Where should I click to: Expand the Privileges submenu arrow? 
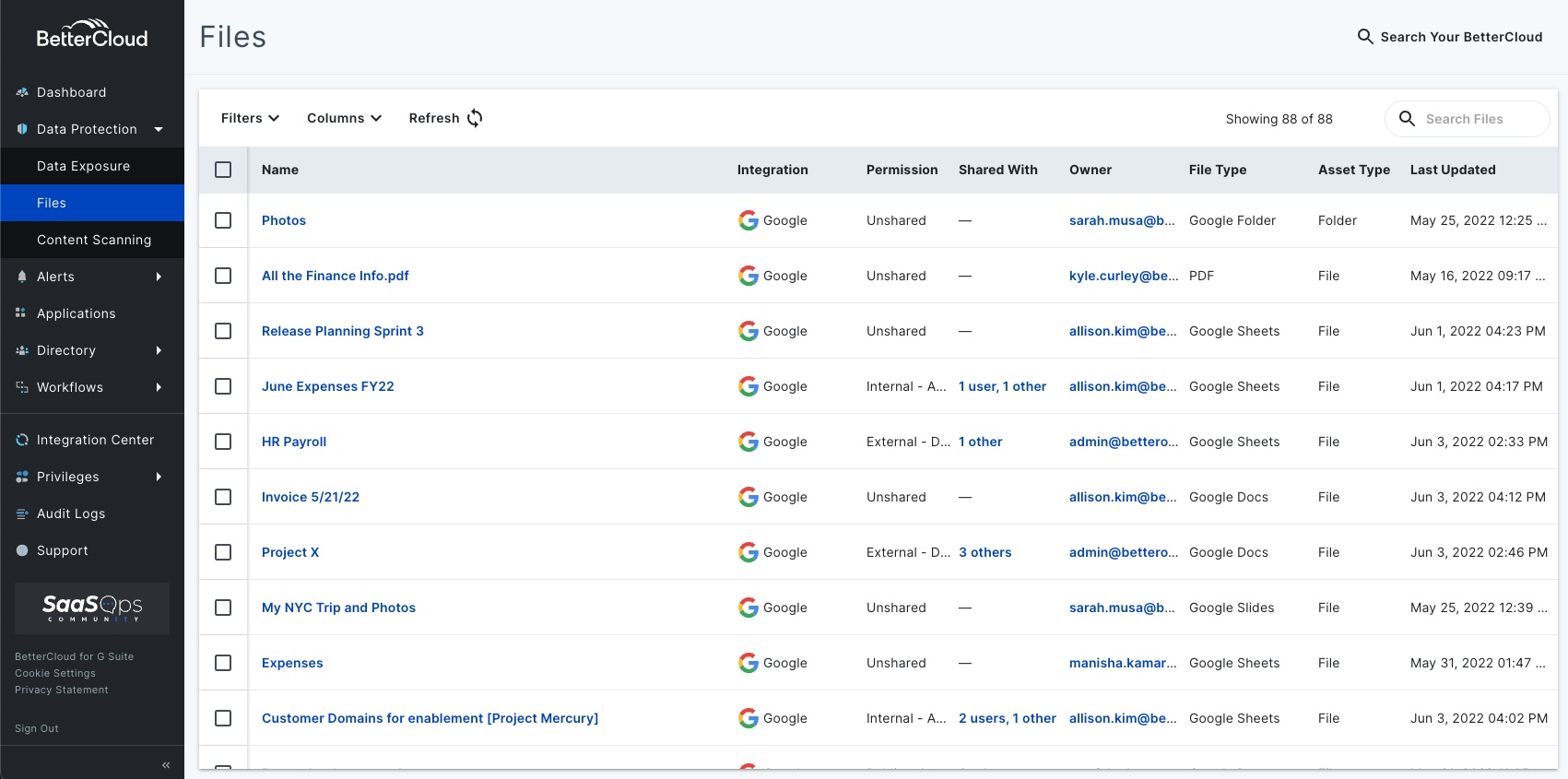(159, 477)
